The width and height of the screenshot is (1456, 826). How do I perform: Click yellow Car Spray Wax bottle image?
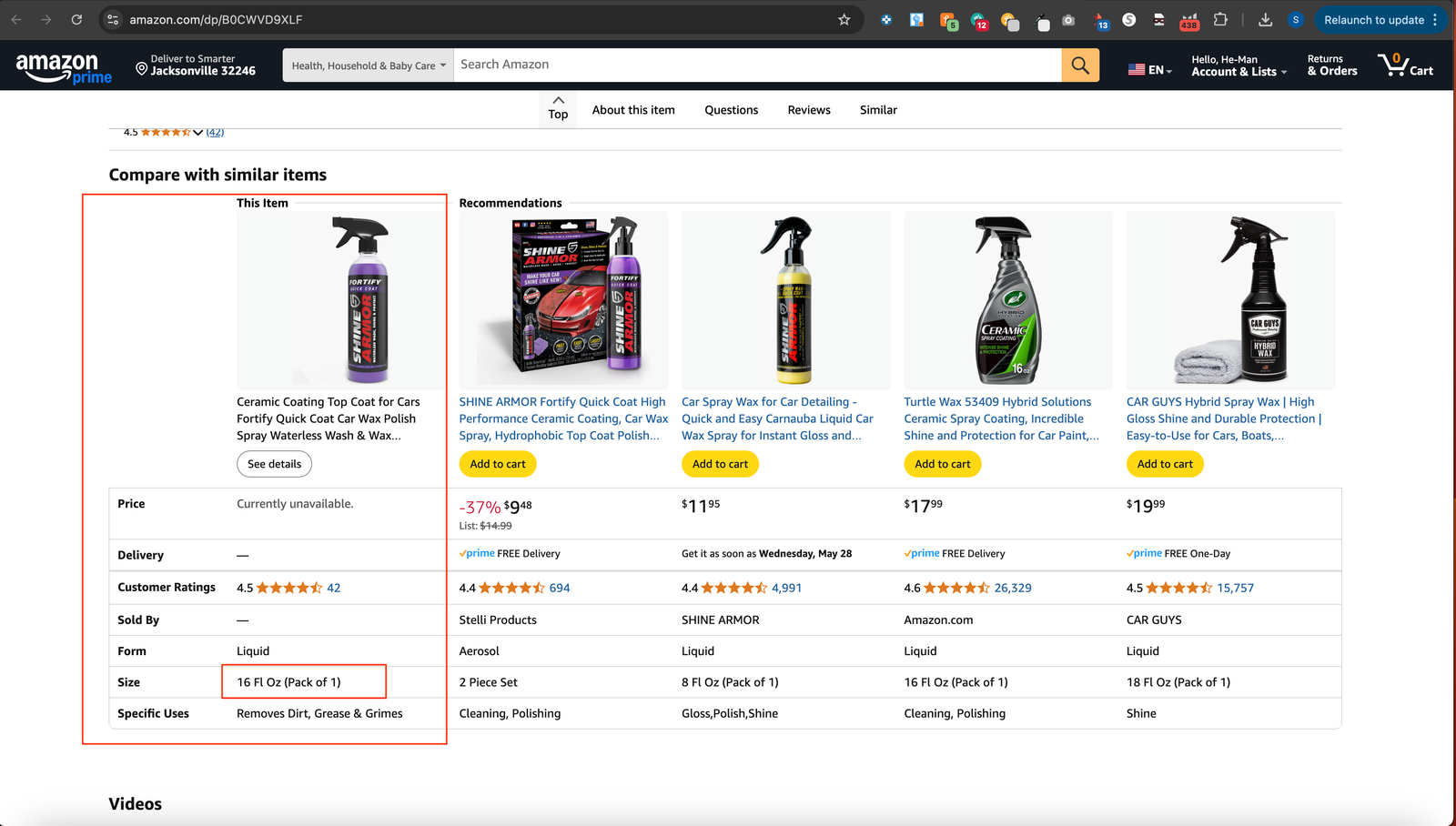pos(786,300)
